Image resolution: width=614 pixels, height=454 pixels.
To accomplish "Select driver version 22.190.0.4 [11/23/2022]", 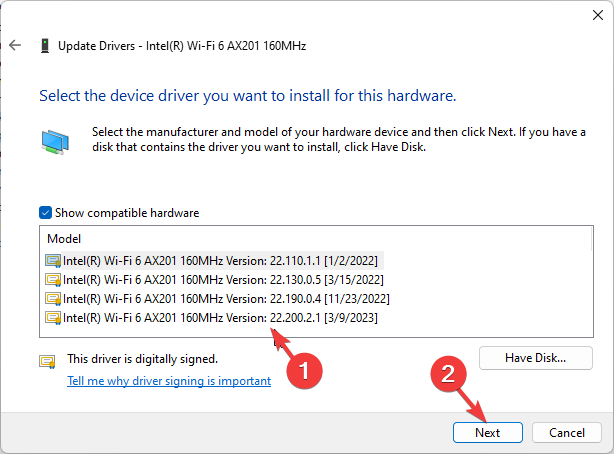I will 226,299.
